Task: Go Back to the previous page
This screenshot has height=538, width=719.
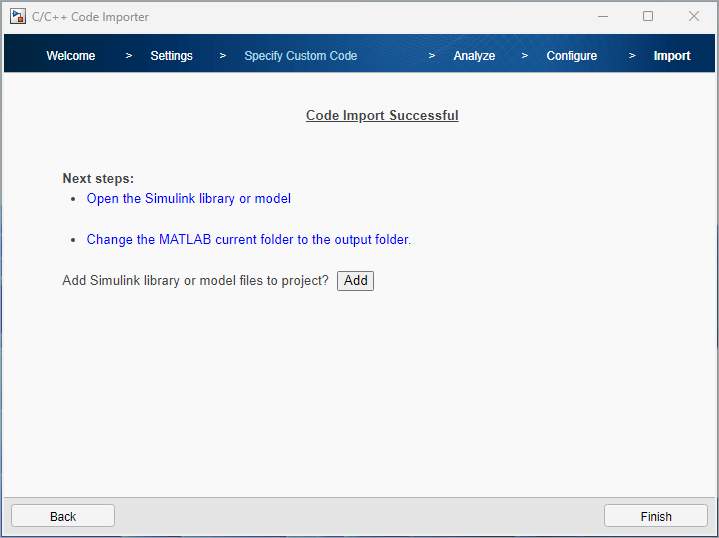Action: point(63,516)
